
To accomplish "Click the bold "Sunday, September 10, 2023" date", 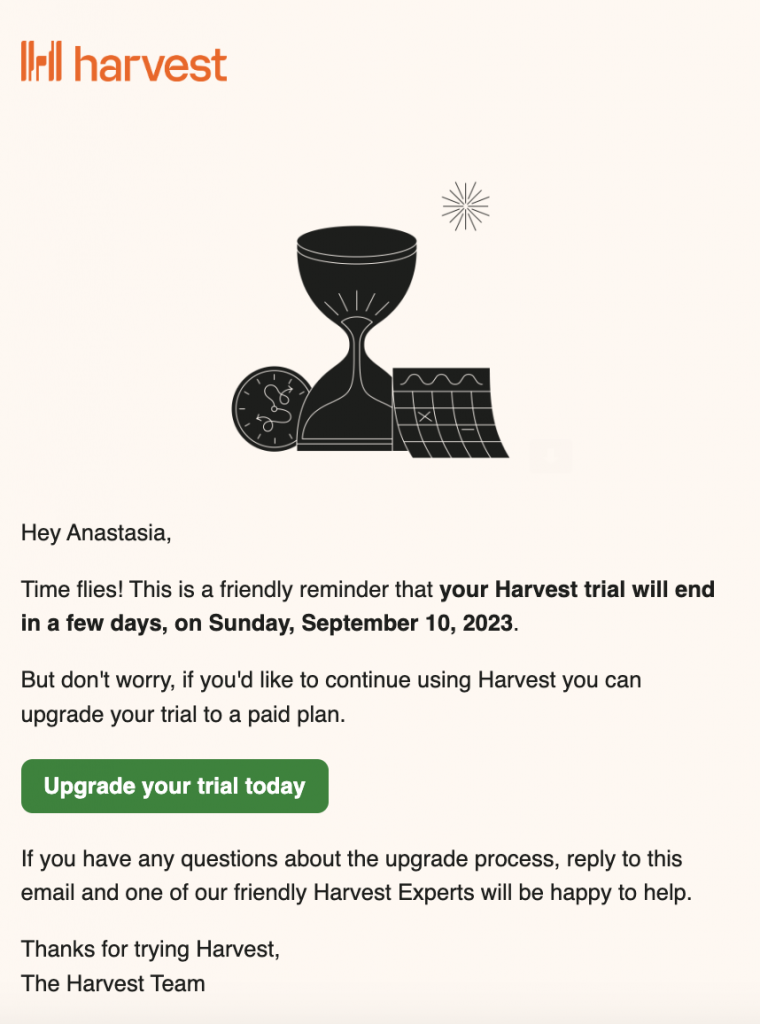I will pyautogui.click(x=360, y=623).
